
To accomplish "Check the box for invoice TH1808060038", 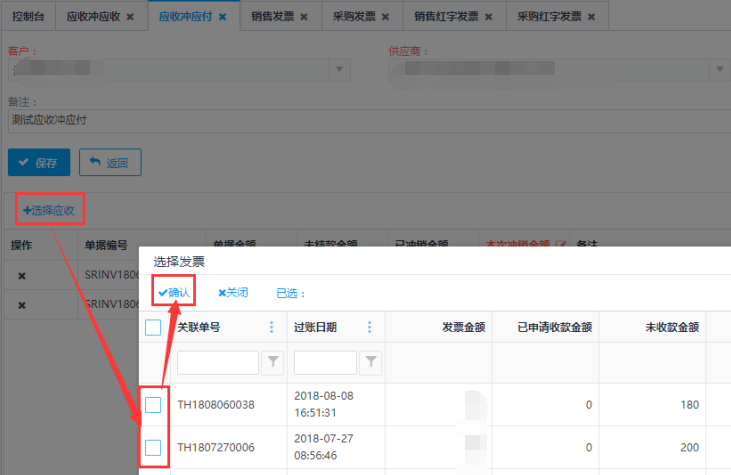I will pos(153,404).
